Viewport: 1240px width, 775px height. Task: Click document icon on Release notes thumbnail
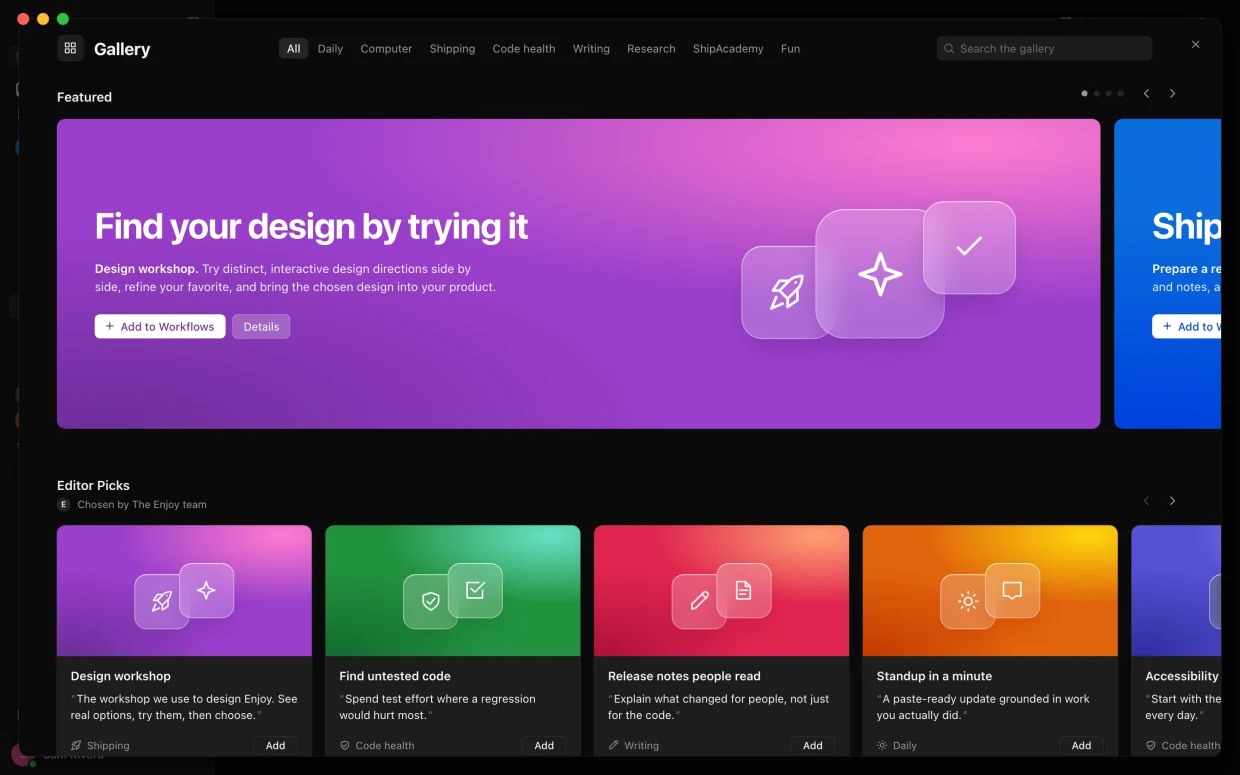click(x=743, y=590)
